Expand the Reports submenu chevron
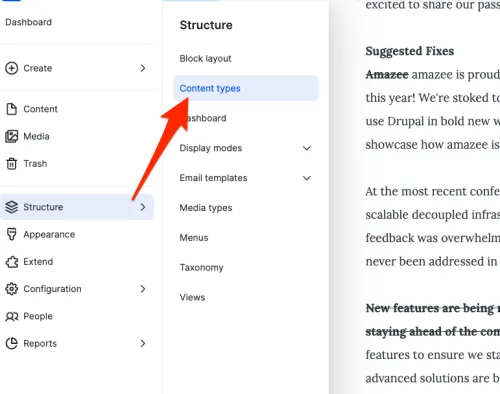This screenshot has width=500, height=394. tap(143, 343)
